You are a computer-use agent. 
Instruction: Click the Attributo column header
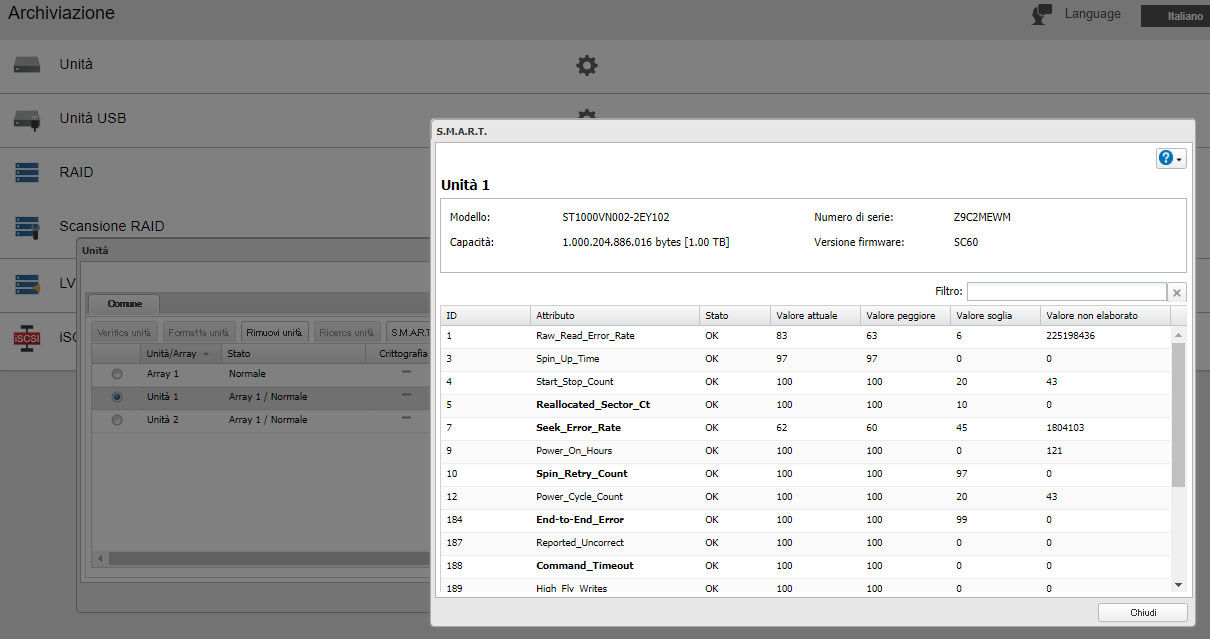(x=613, y=316)
